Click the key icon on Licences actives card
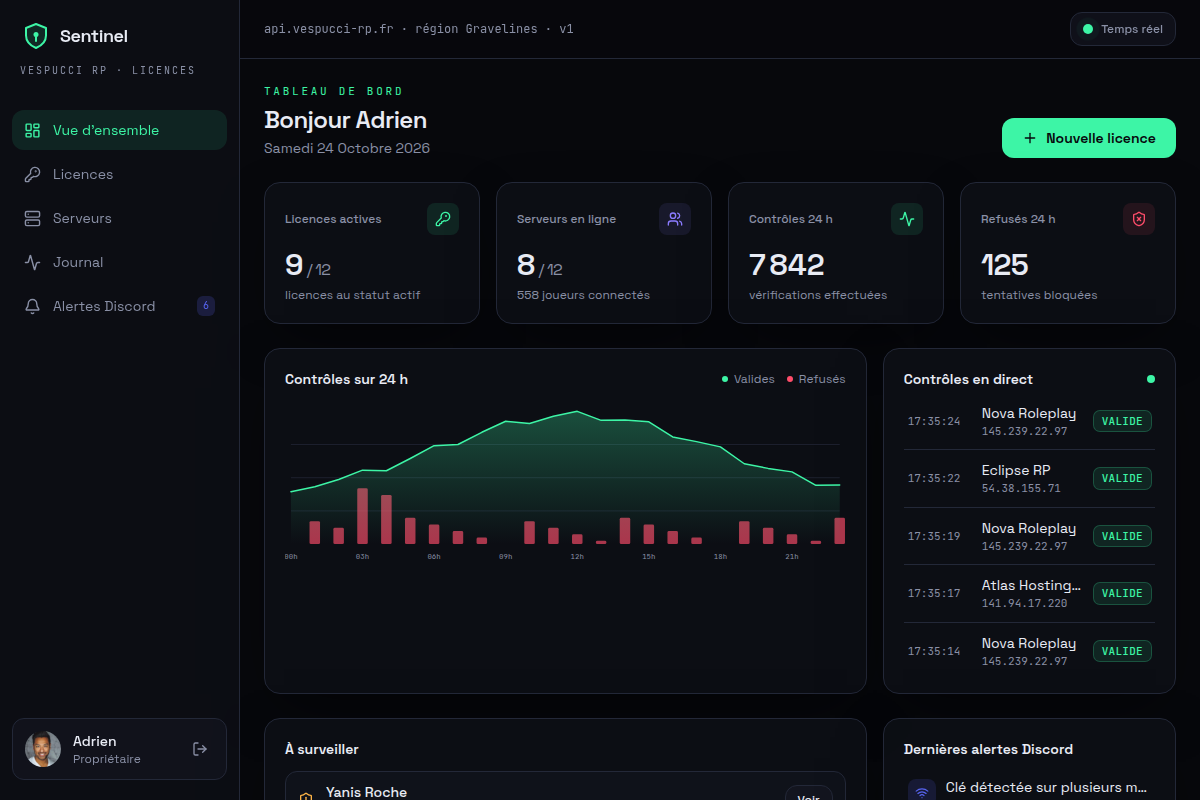Image resolution: width=1200 pixels, height=800 pixels. point(443,219)
